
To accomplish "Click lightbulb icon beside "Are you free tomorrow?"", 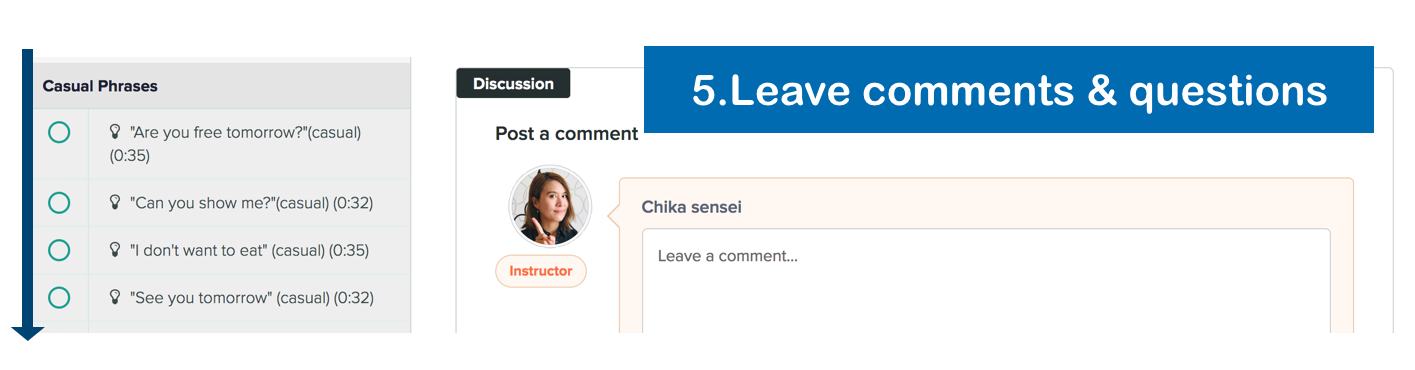I will click(x=115, y=131).
